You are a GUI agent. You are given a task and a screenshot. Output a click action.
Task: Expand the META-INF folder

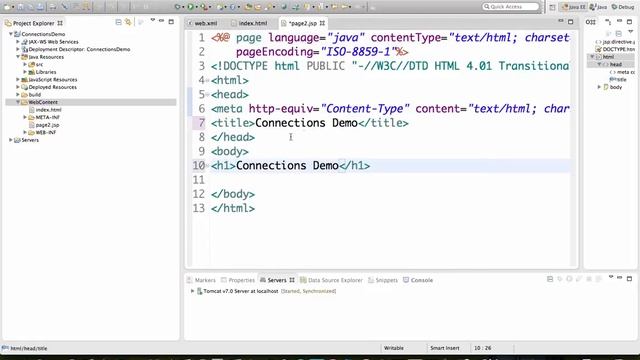(25, 117)
